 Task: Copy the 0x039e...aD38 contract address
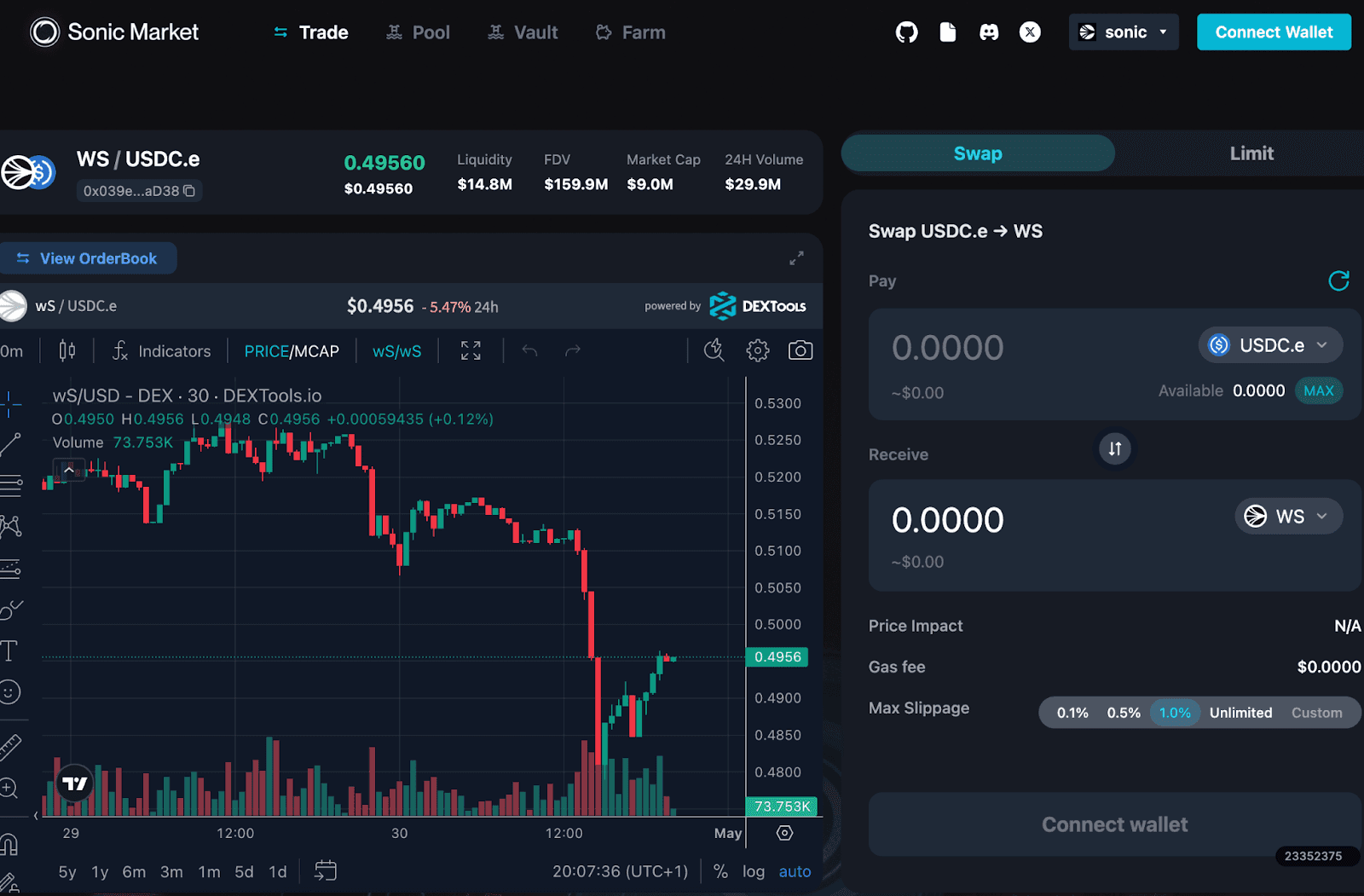(189, 191)
